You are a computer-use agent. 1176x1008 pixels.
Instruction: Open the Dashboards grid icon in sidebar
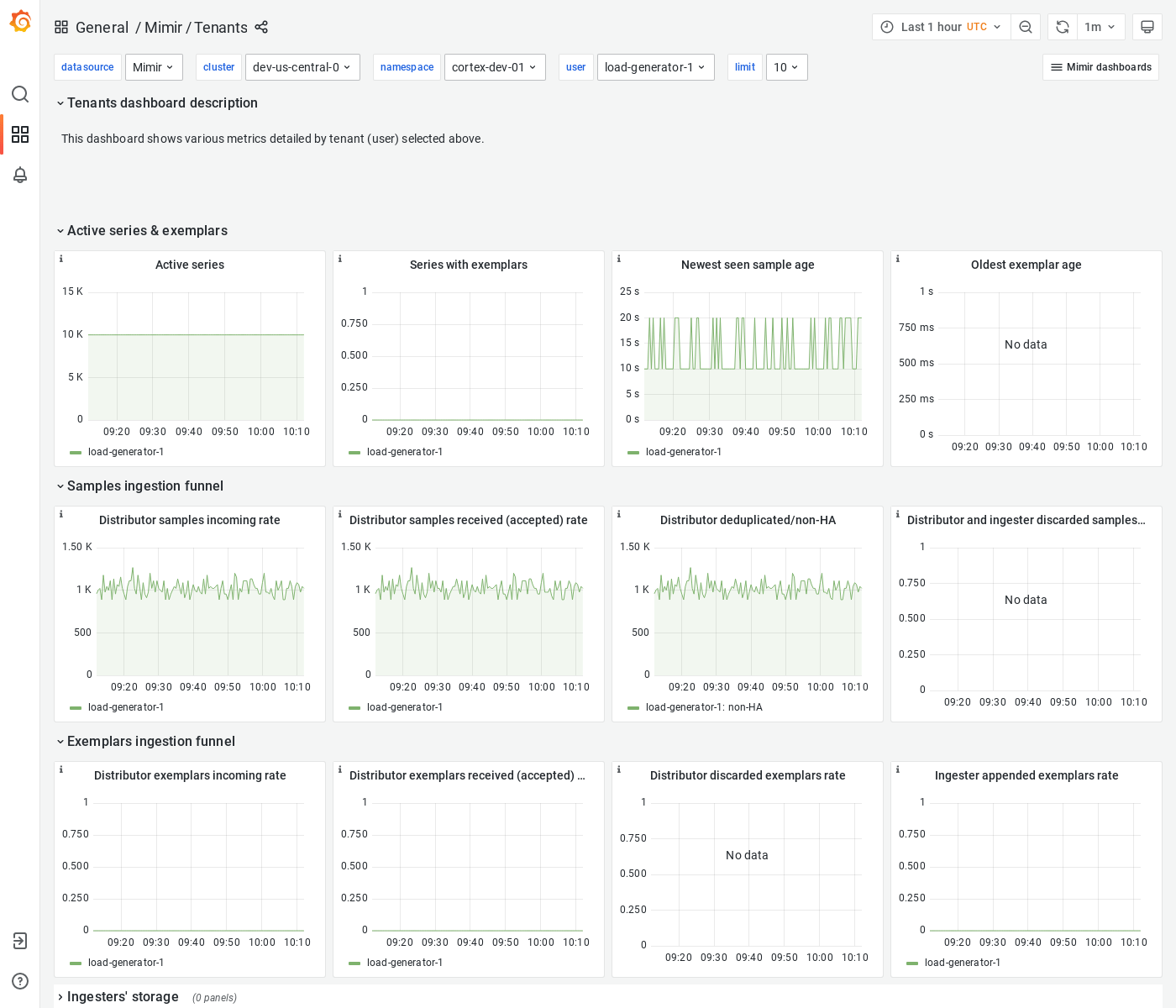[20, 134]
